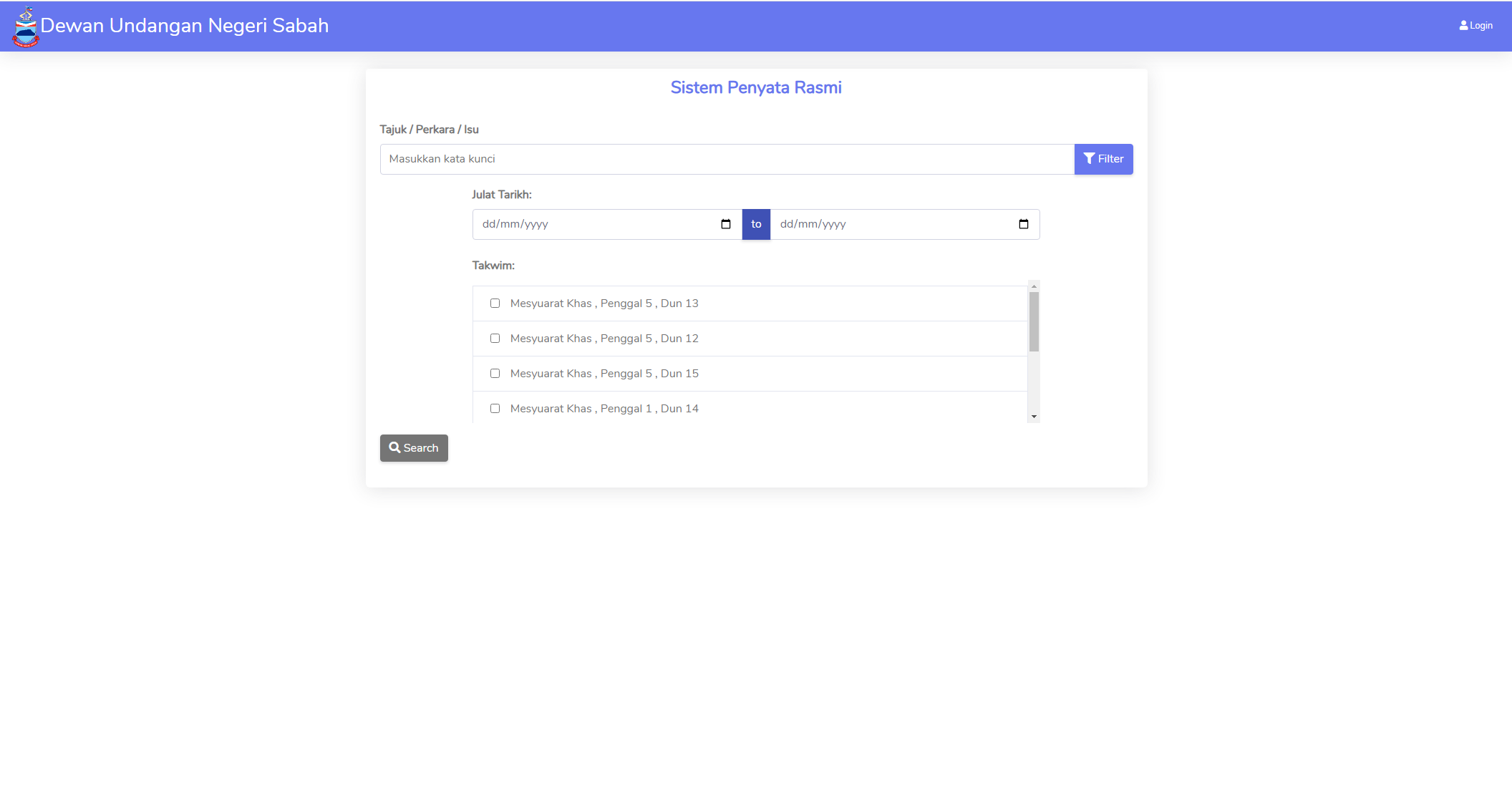
Task: Click the blue 'to' separator label
Action: click(x=756, y=224)
